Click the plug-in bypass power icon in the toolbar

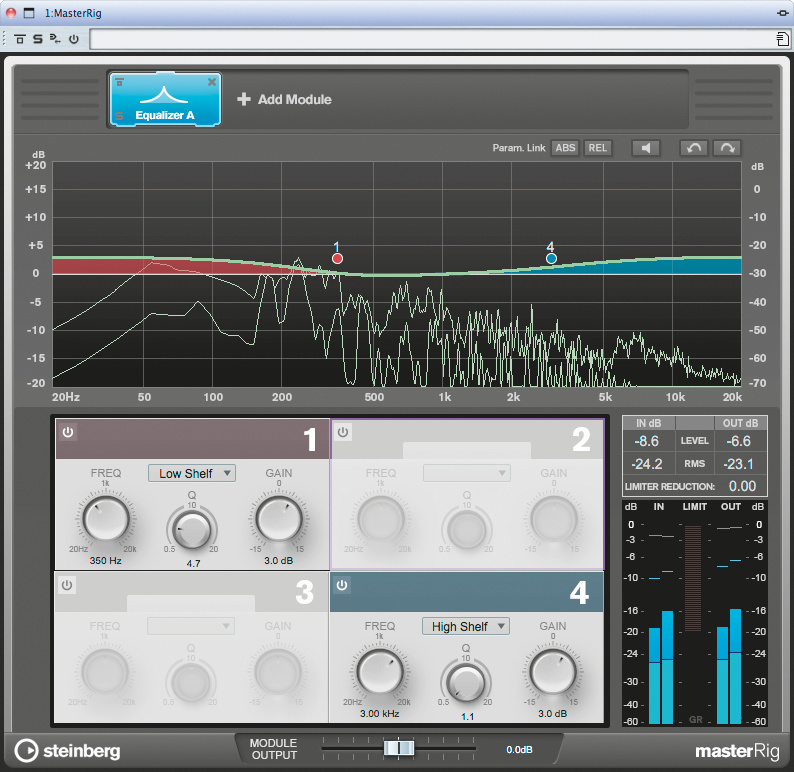click(73, 39)
